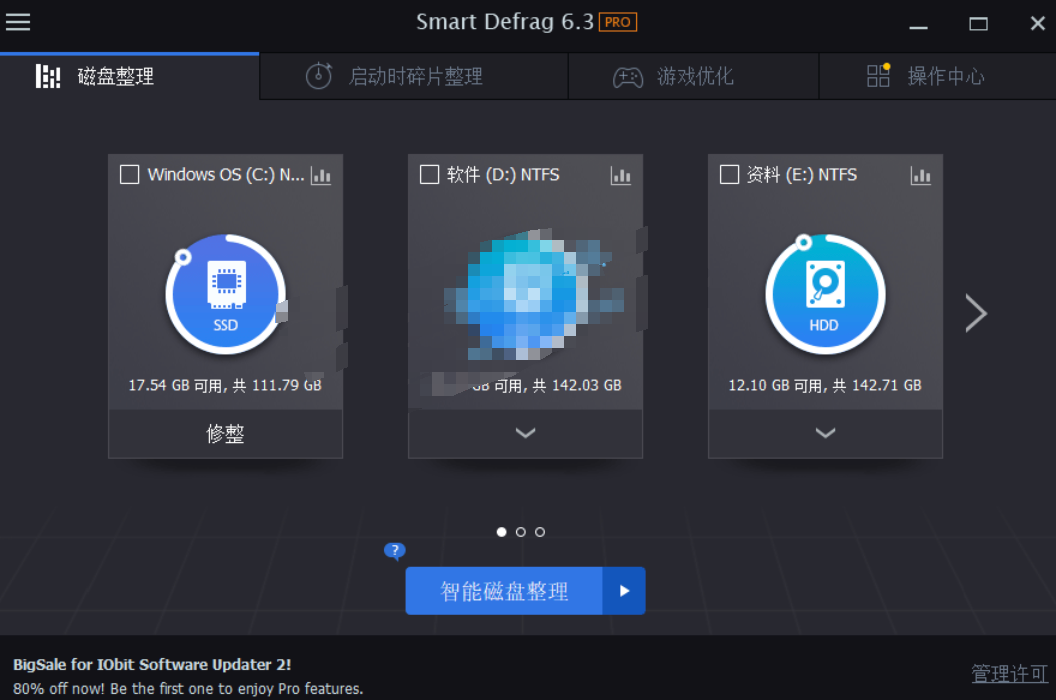Expand action options for 软件 (D:) drive

525,433
